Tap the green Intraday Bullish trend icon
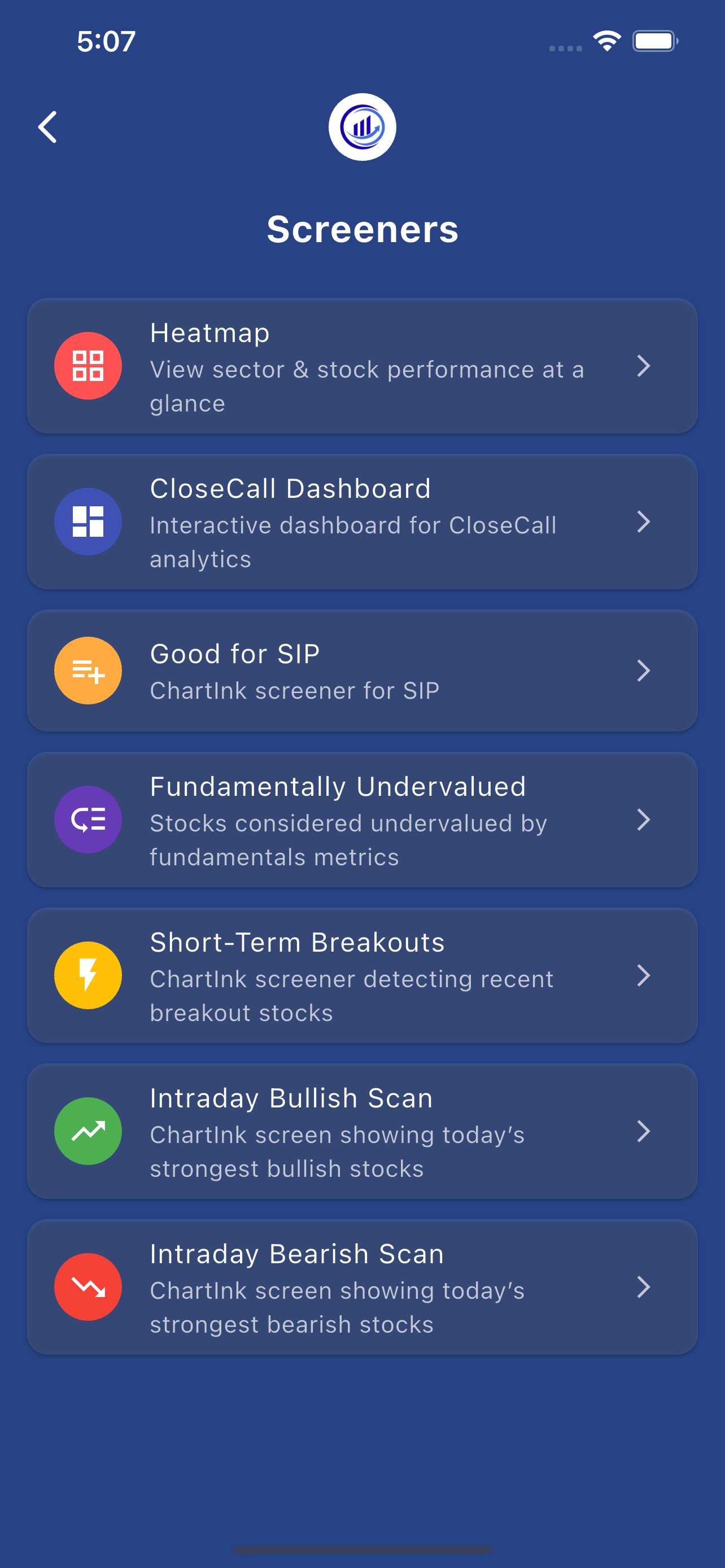 (88, 1132)
